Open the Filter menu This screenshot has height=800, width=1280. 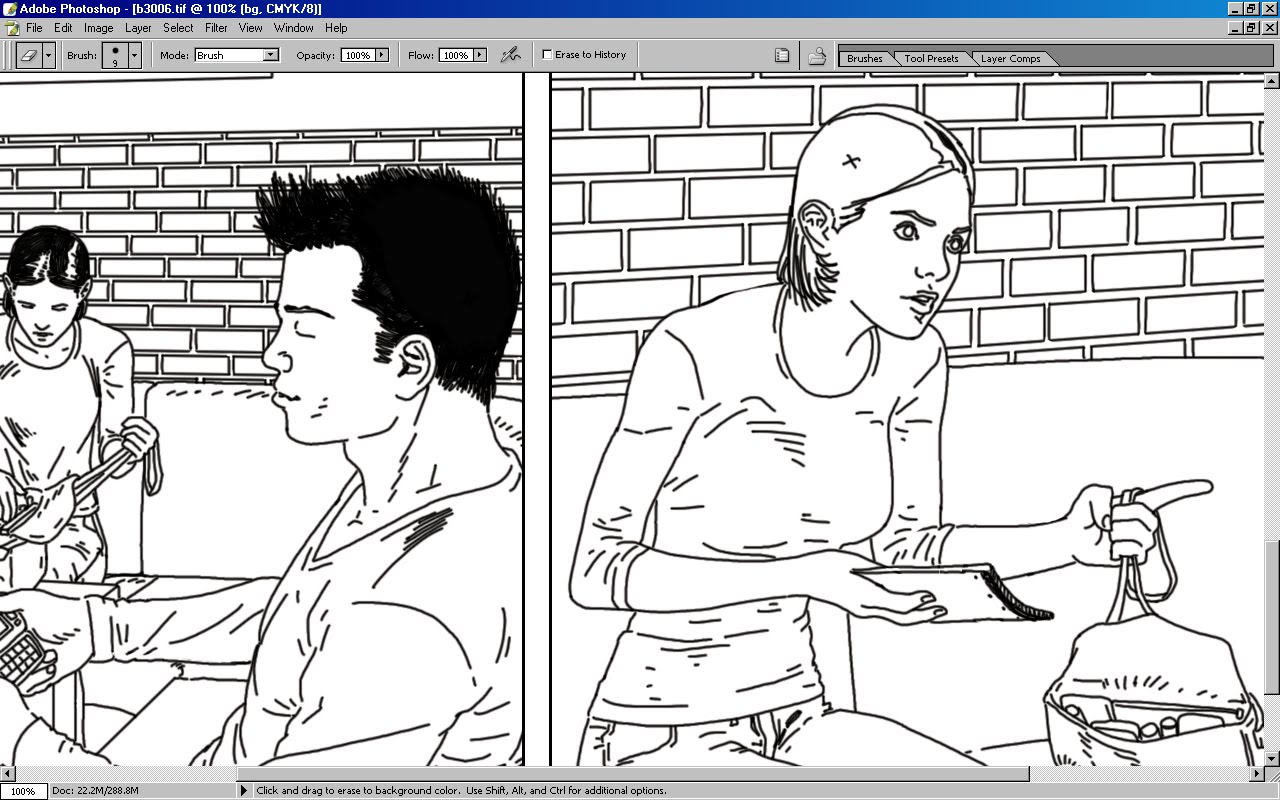tap(216, 28)
